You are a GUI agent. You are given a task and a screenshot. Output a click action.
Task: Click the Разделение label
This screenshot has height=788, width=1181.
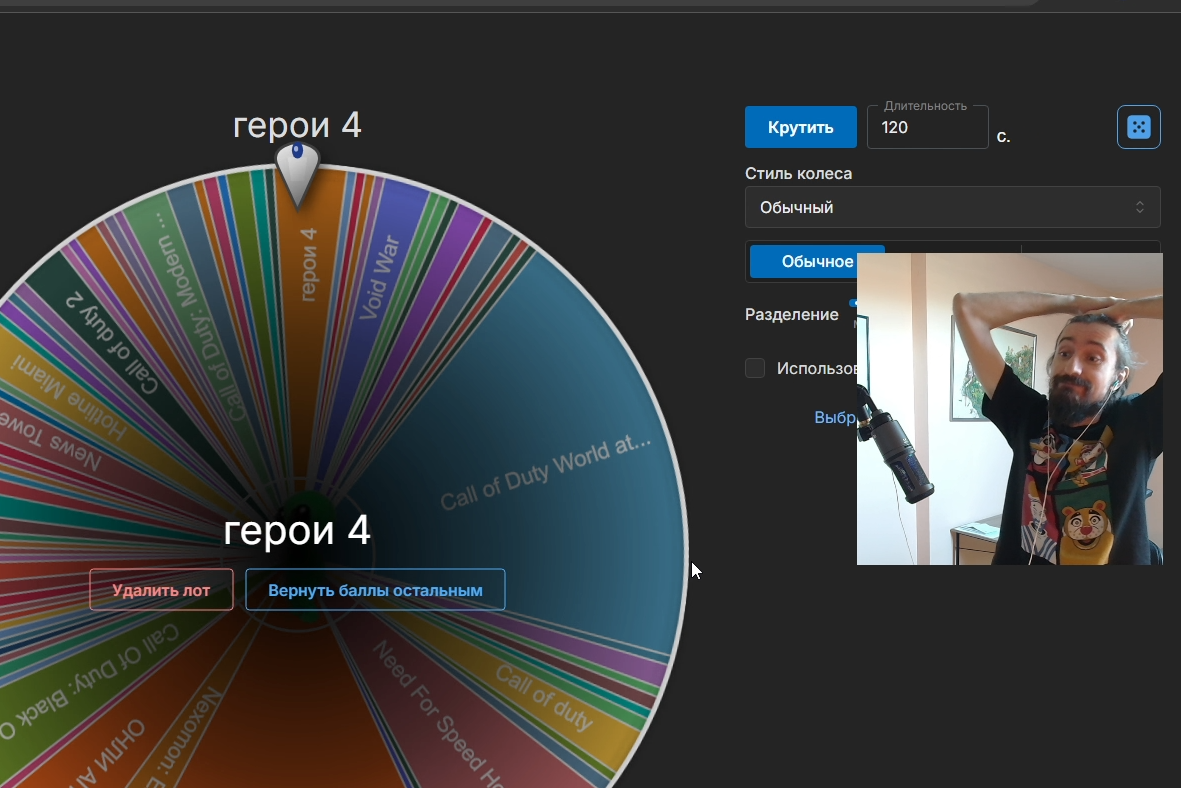(792, 314)
